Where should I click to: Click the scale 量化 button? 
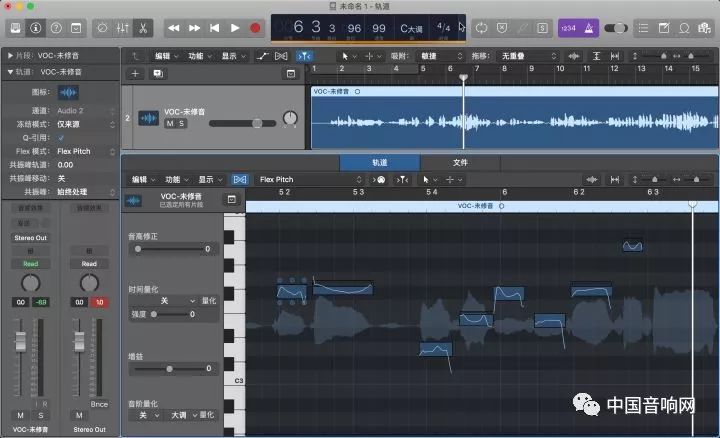pos(207,415)
